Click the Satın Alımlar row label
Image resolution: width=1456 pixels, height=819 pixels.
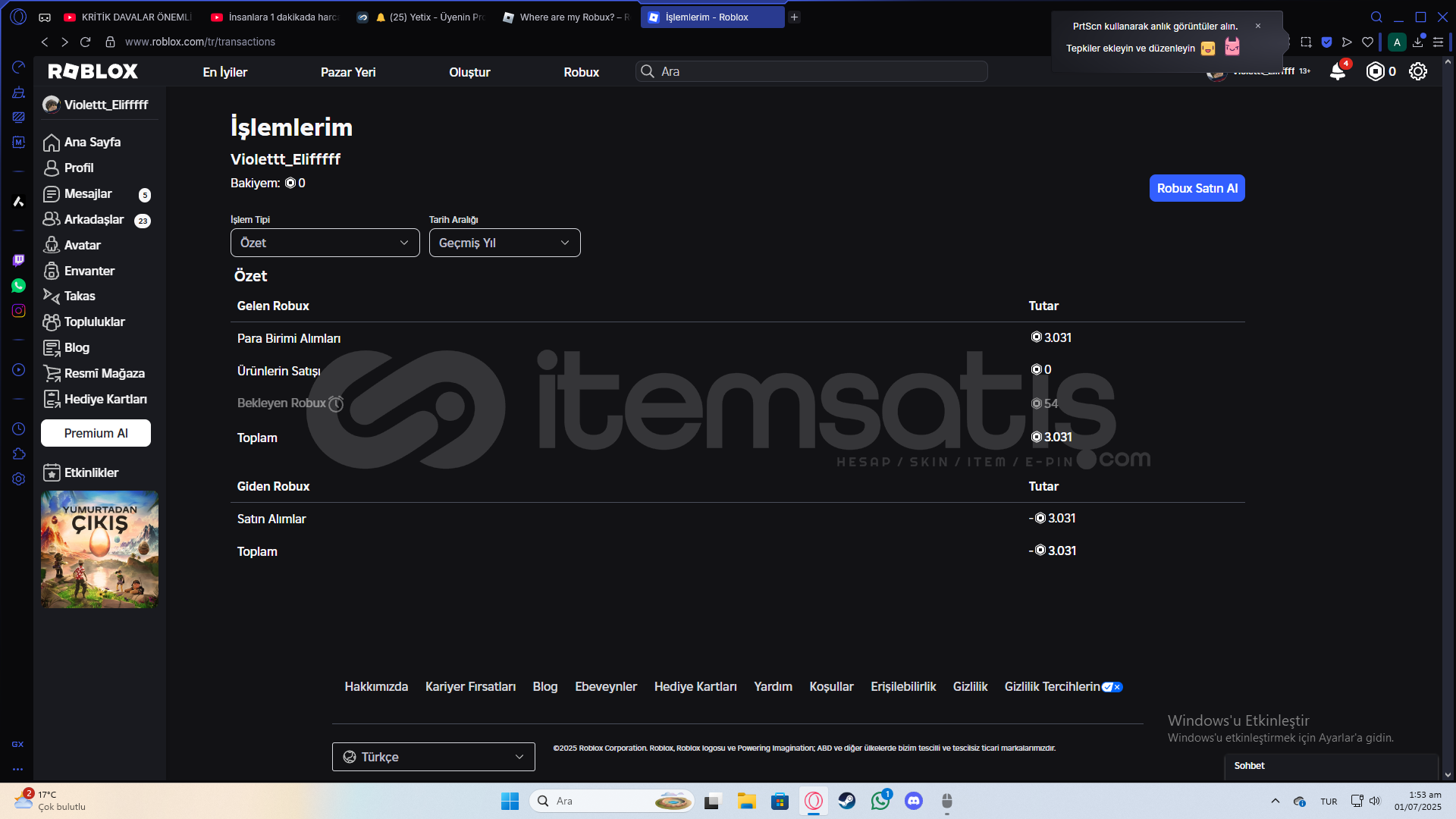tap(271, 519)
